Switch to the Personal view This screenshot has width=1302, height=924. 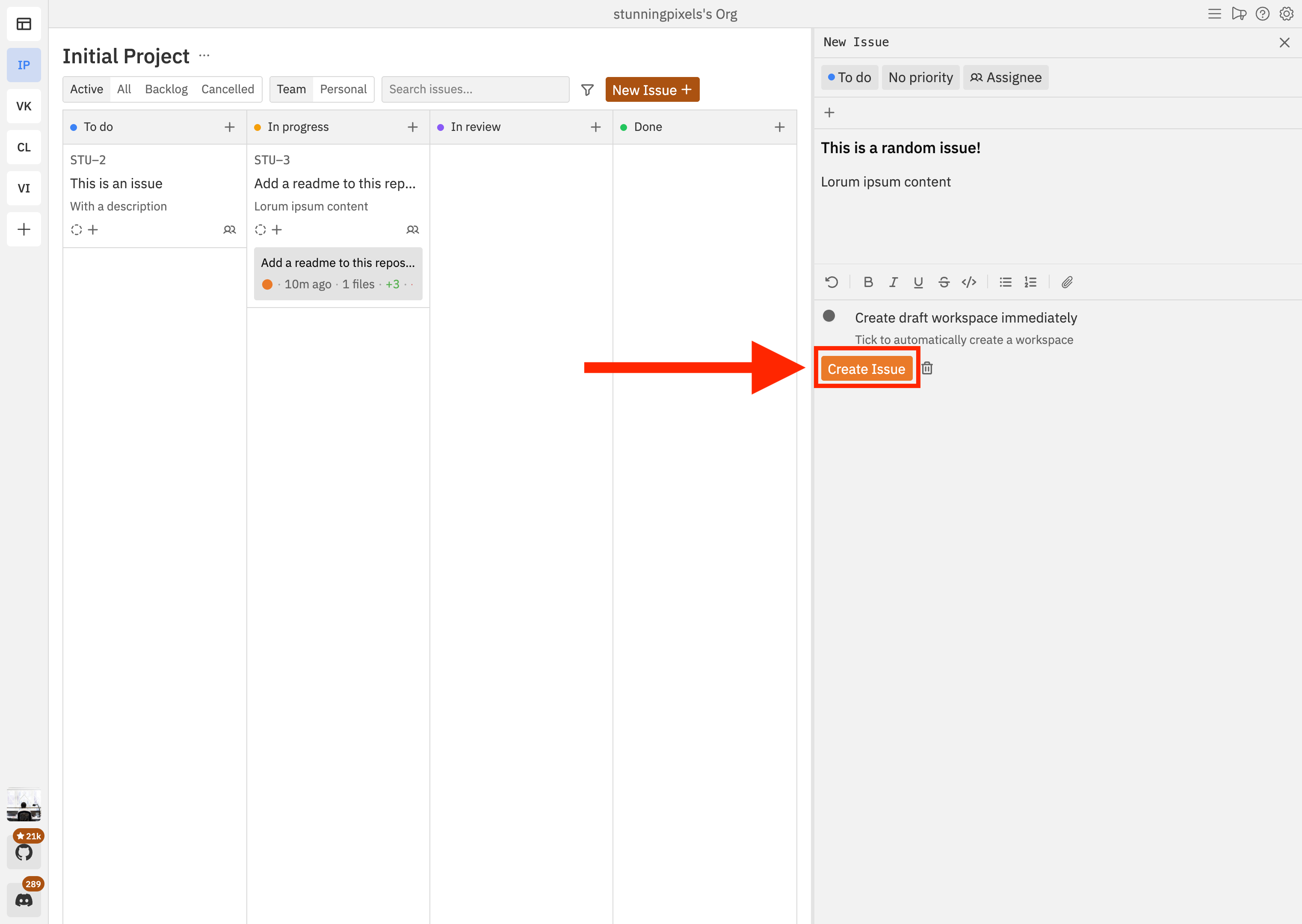[x=343, y=89]
